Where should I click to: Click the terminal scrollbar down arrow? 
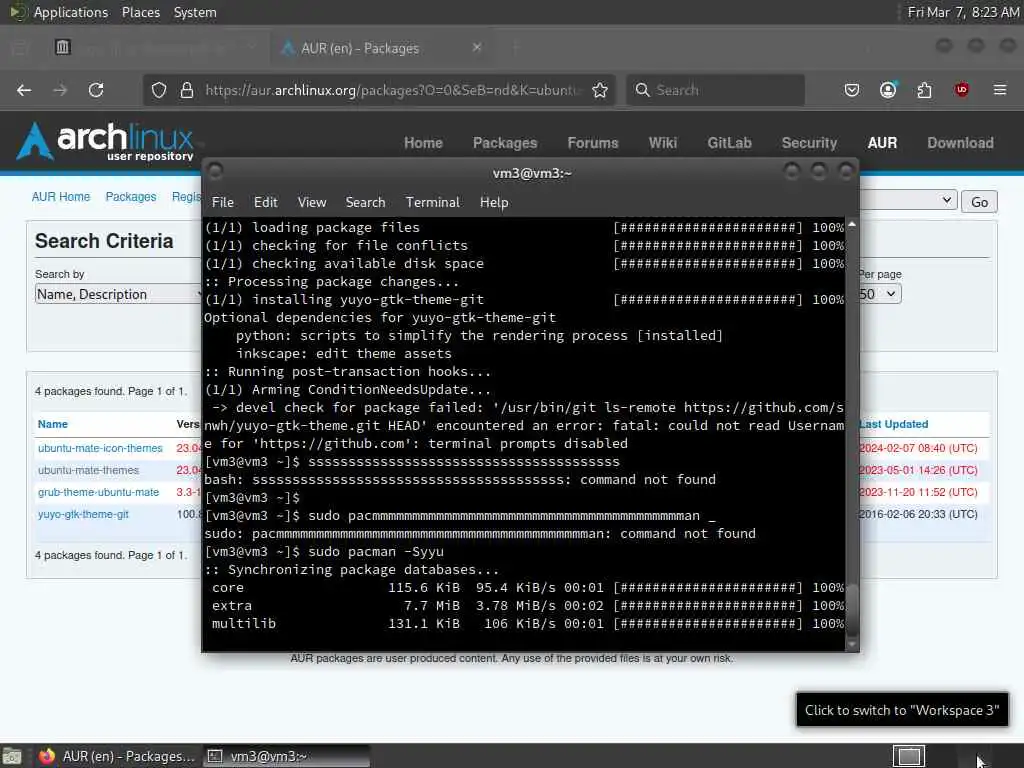pos(852,645)
